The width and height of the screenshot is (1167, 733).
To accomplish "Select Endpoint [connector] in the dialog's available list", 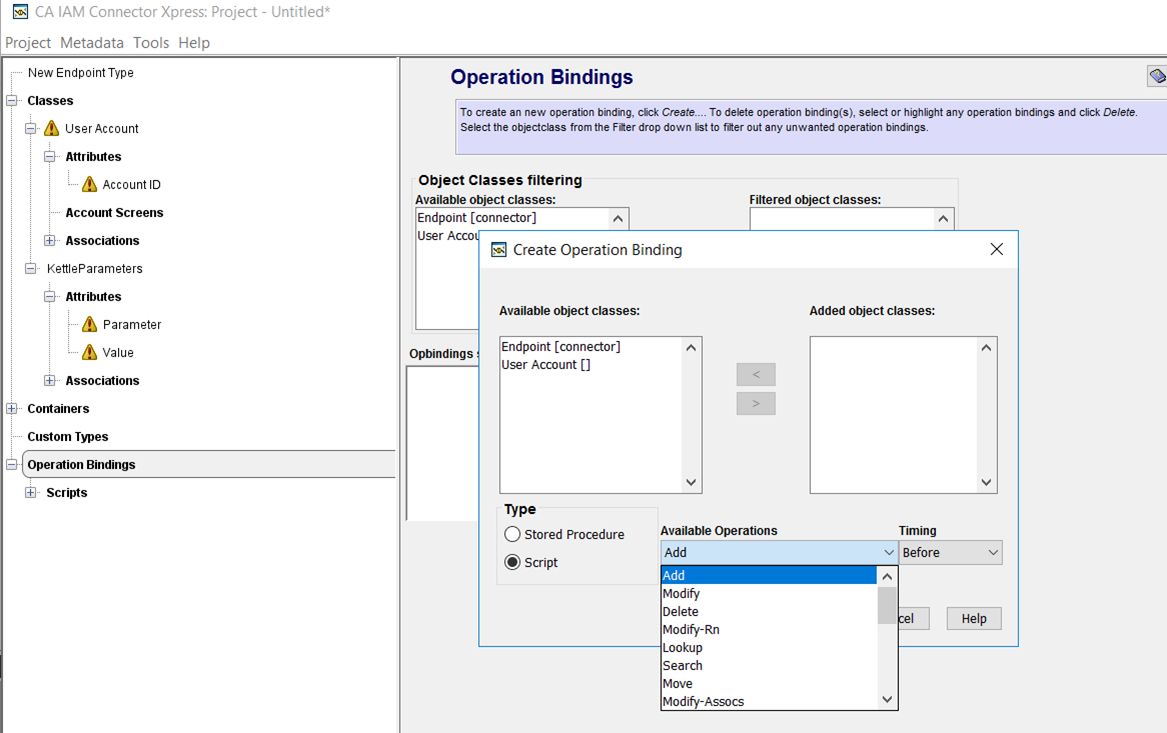I will 560,346.
